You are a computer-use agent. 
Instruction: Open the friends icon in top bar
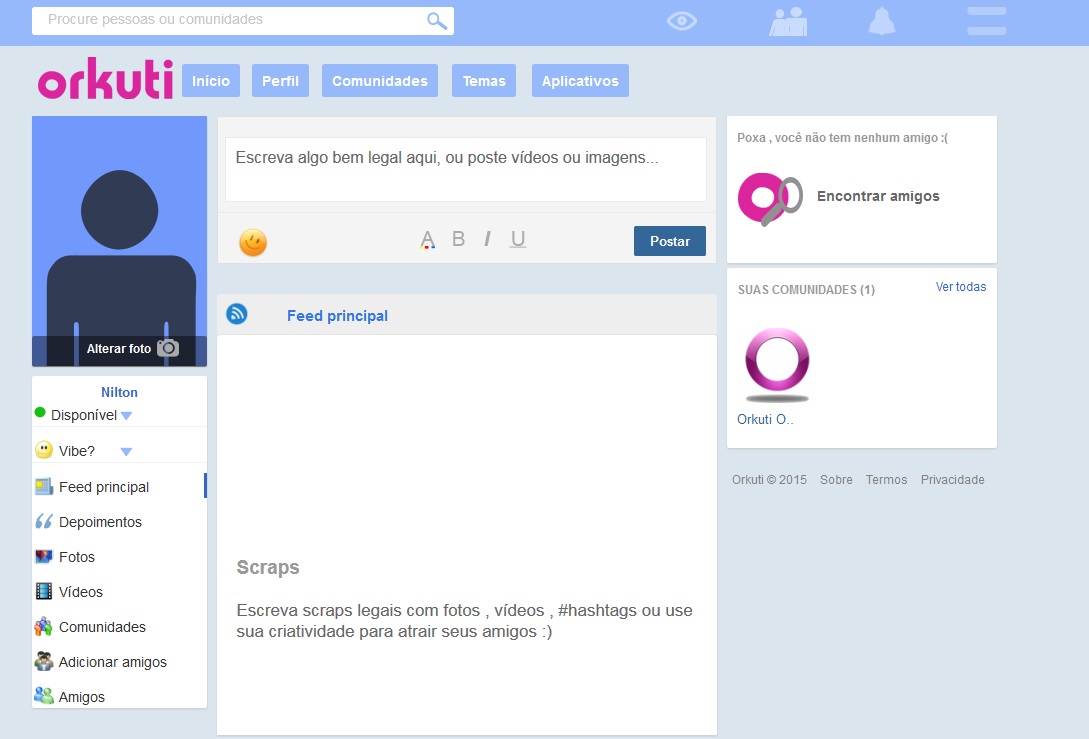788,22
